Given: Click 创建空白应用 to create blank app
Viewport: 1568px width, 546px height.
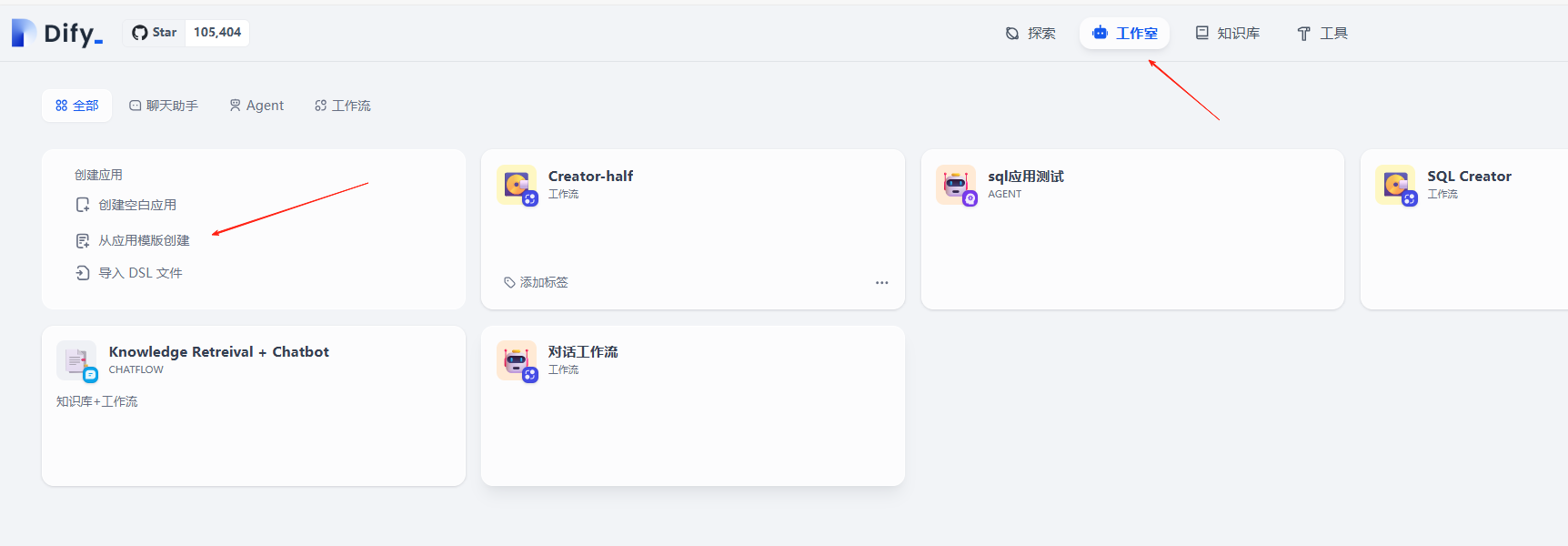Looking at the screenshot, I should (137, 204).
